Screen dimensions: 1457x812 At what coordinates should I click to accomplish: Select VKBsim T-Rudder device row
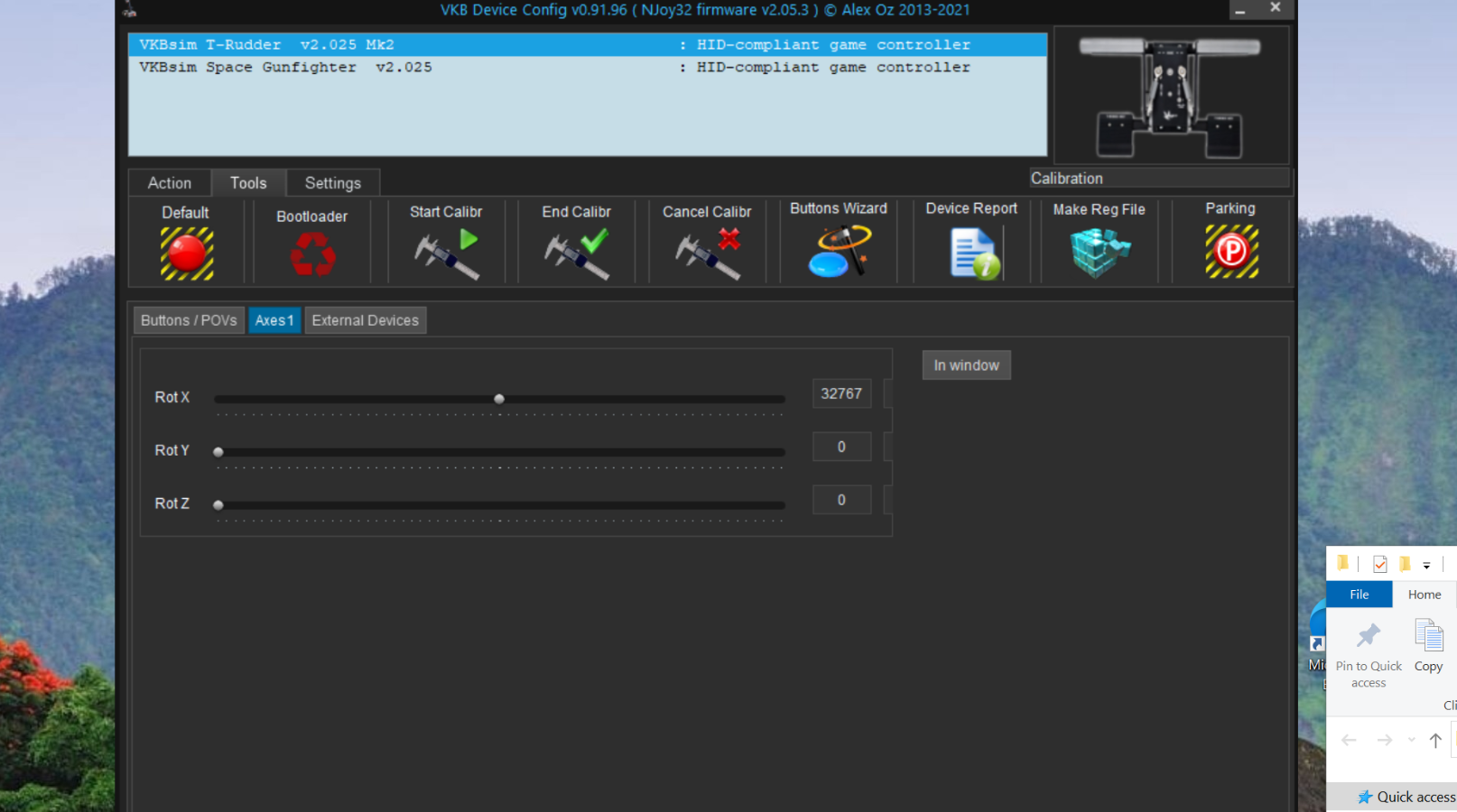(588, 44)
